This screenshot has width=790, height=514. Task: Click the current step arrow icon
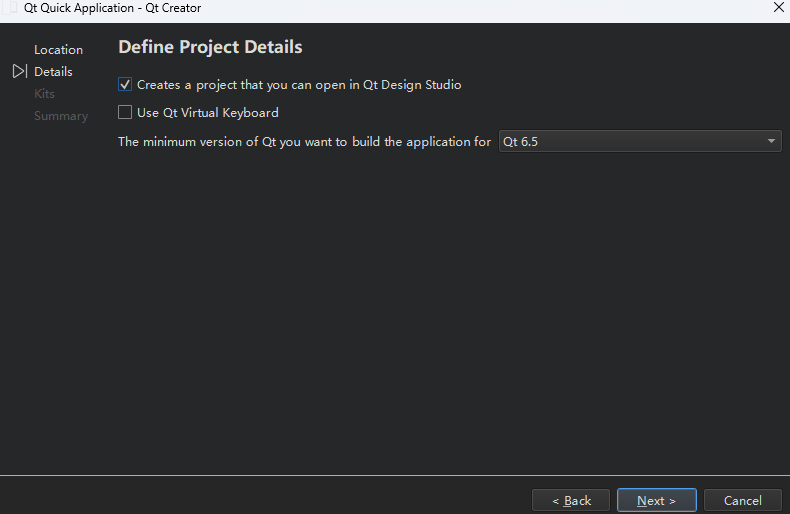(x=20, y=71)
